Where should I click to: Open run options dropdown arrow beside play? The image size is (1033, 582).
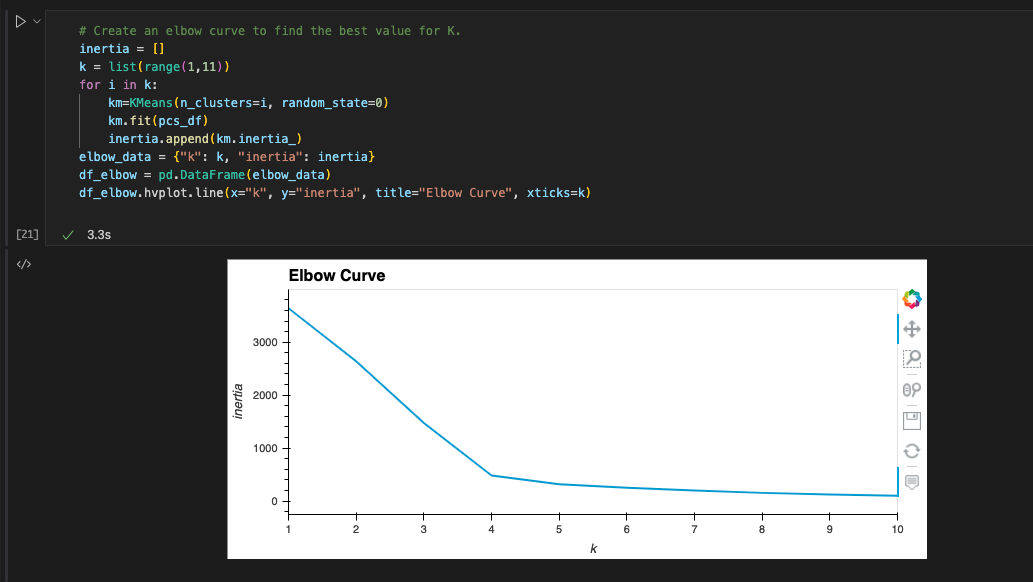click(37, 22)
